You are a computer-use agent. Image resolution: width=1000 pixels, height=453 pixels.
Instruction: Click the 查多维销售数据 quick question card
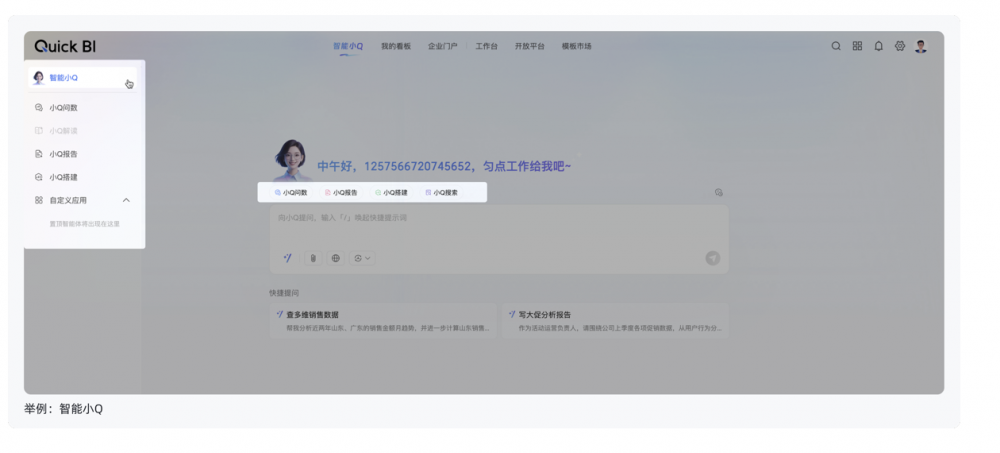[383, 321]
